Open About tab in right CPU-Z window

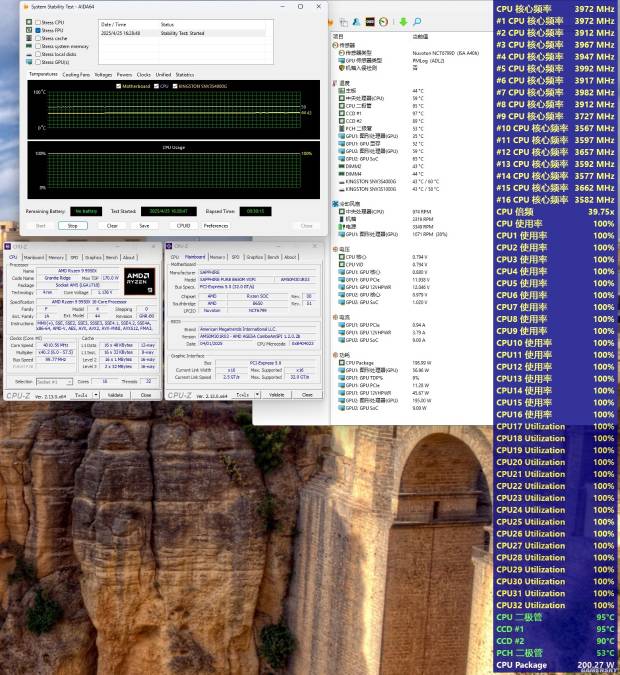pyautogui.click(x=290, y=257)
